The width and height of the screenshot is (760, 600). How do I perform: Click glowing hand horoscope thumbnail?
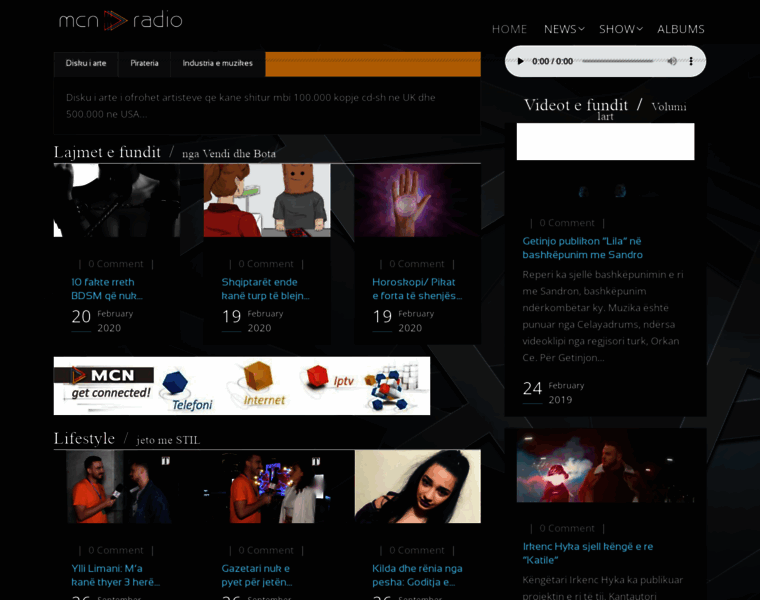click(x=418, y=200)
